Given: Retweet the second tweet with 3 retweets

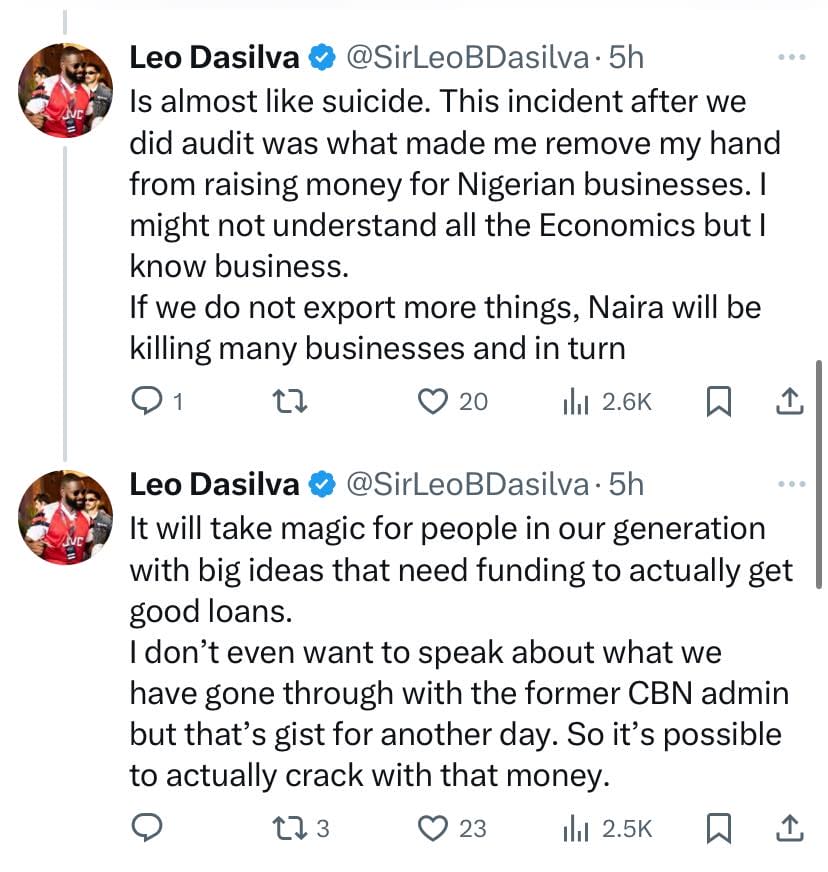Looking at the screenshot, I should point(289,828).
